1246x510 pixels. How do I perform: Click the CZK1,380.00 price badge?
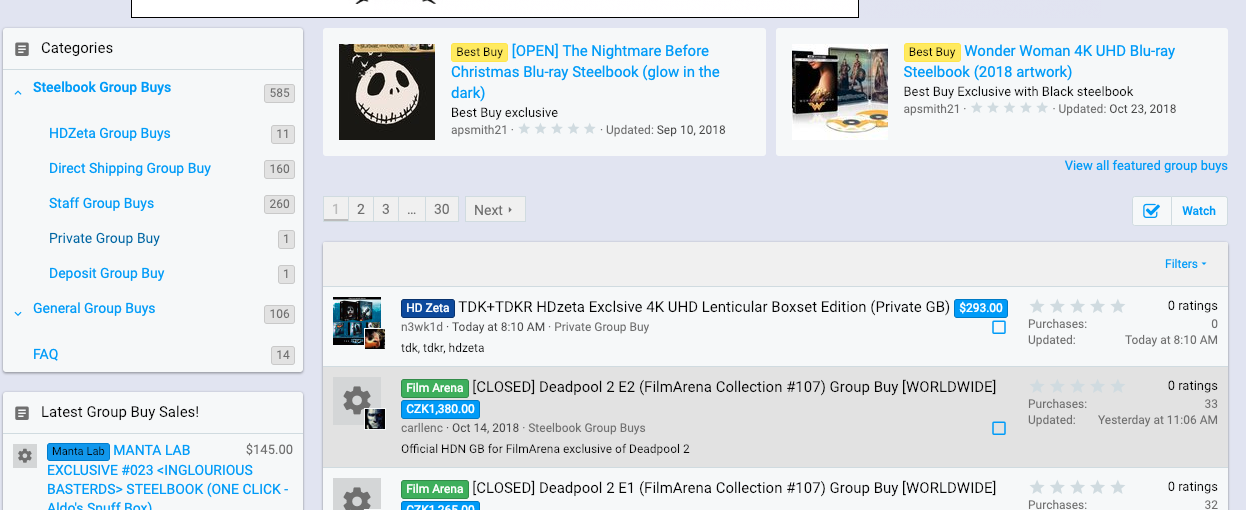(440, 409)
